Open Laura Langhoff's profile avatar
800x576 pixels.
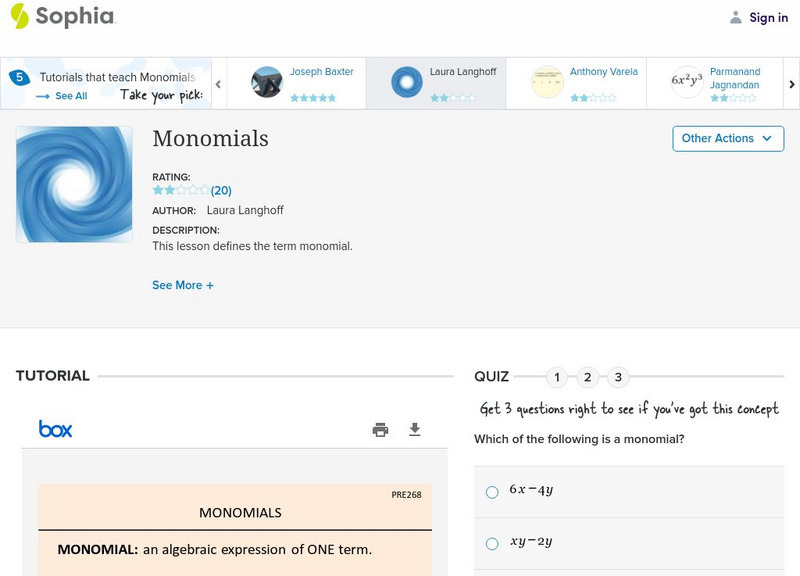[x=405, y=83]
